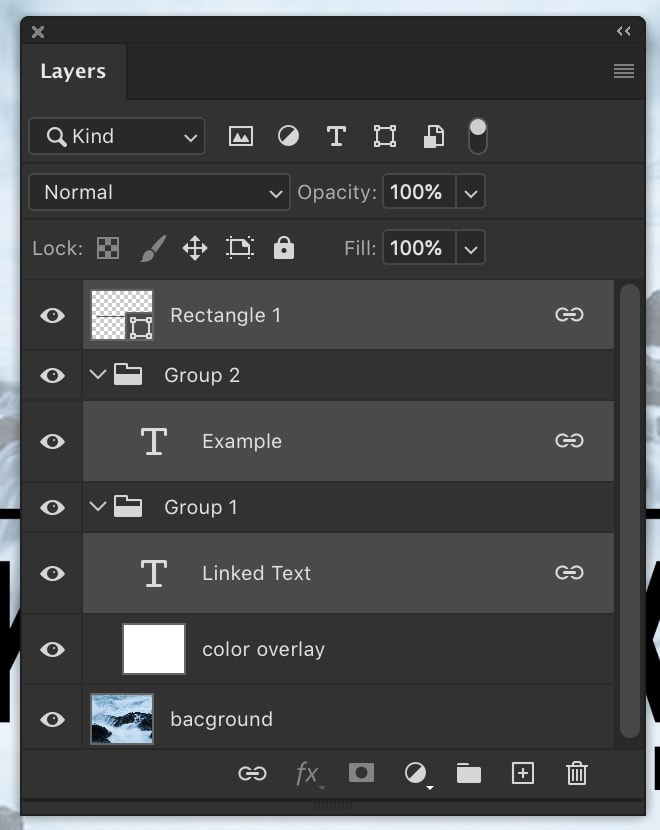Viewport: 660px width, 830px height.
Task: Open the Normal blend mode dropdown
Action: pyautogui.click(x=159, y=193)
